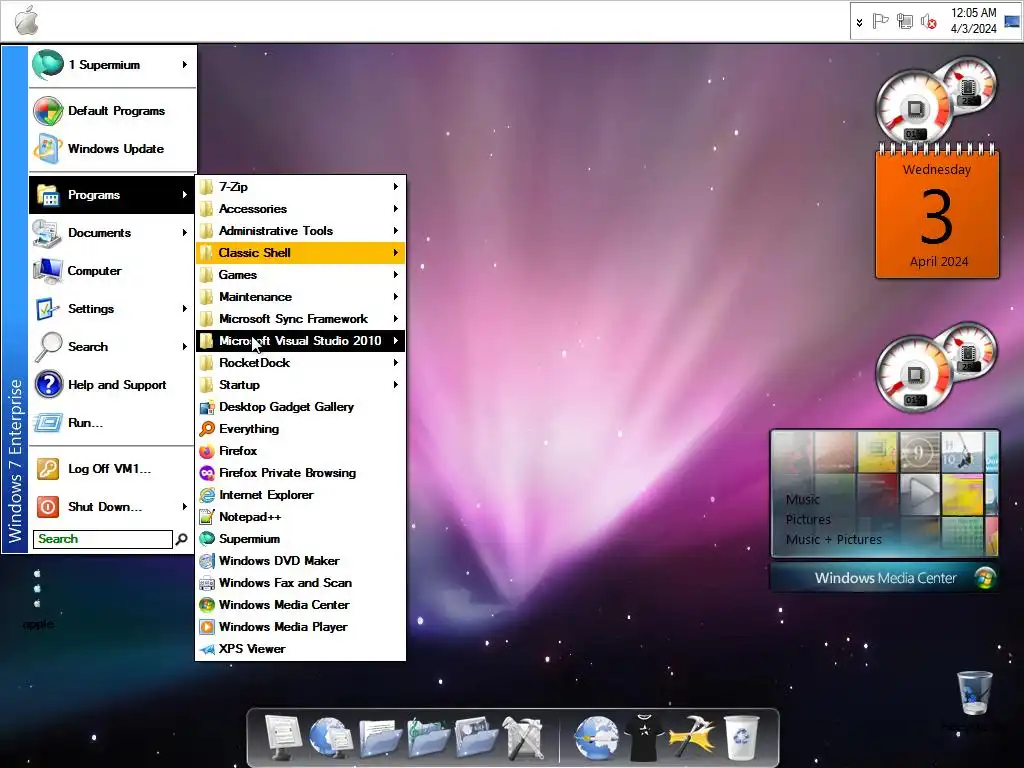
Task: Expand the Maintenance folder
Action: coord(300,296)
